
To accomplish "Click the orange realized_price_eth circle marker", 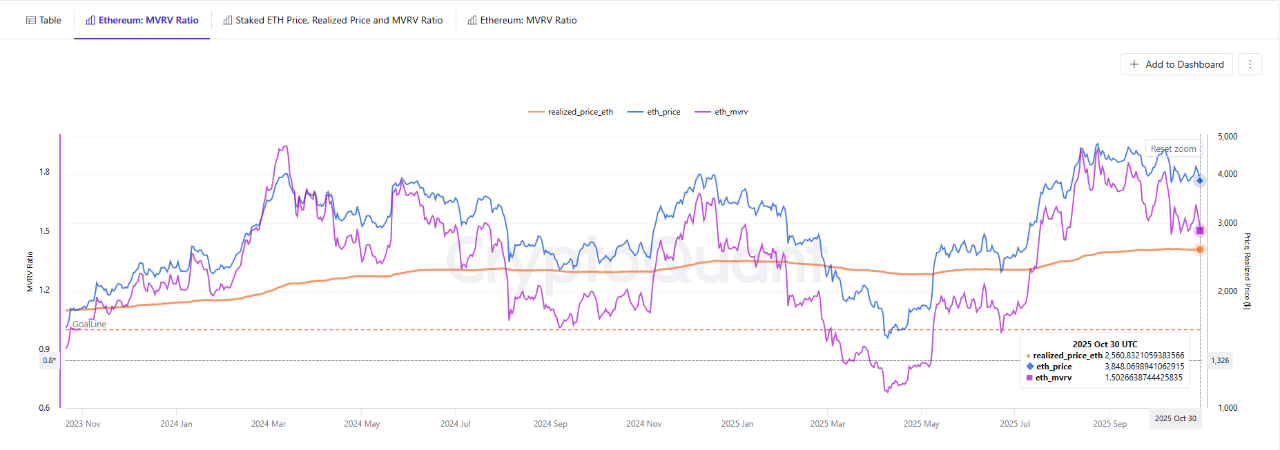I will [1200, 249].
